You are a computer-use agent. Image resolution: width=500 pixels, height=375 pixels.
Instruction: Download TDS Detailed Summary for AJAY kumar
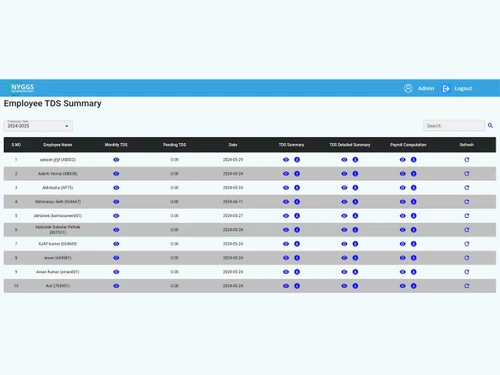[355, 244]
